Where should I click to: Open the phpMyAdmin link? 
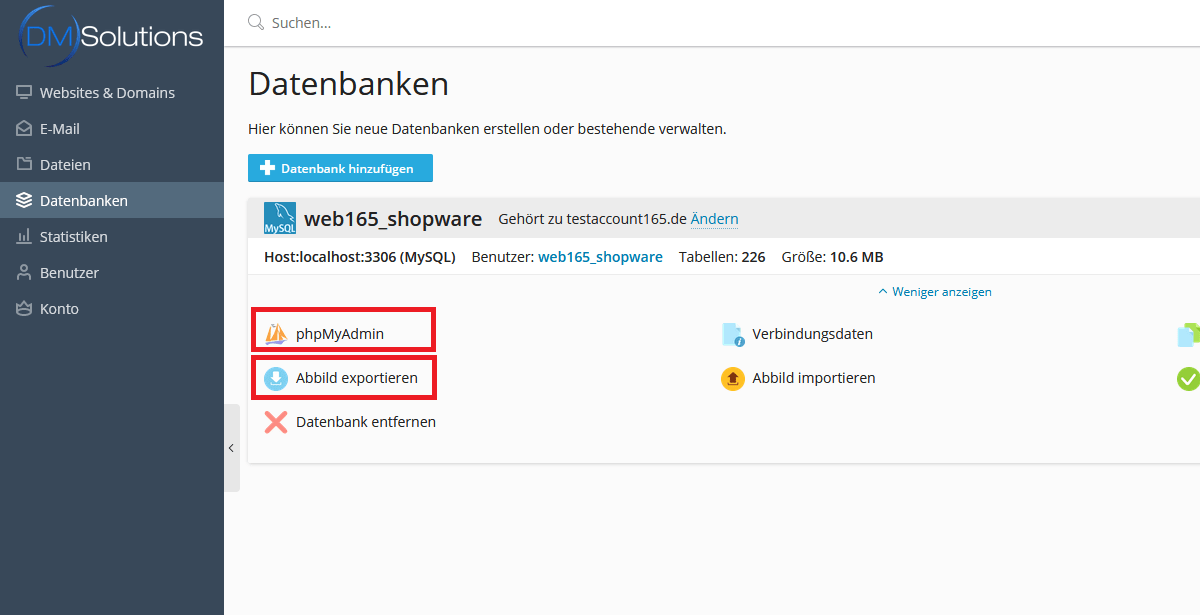pyautogui.click(x=340, y=334)
